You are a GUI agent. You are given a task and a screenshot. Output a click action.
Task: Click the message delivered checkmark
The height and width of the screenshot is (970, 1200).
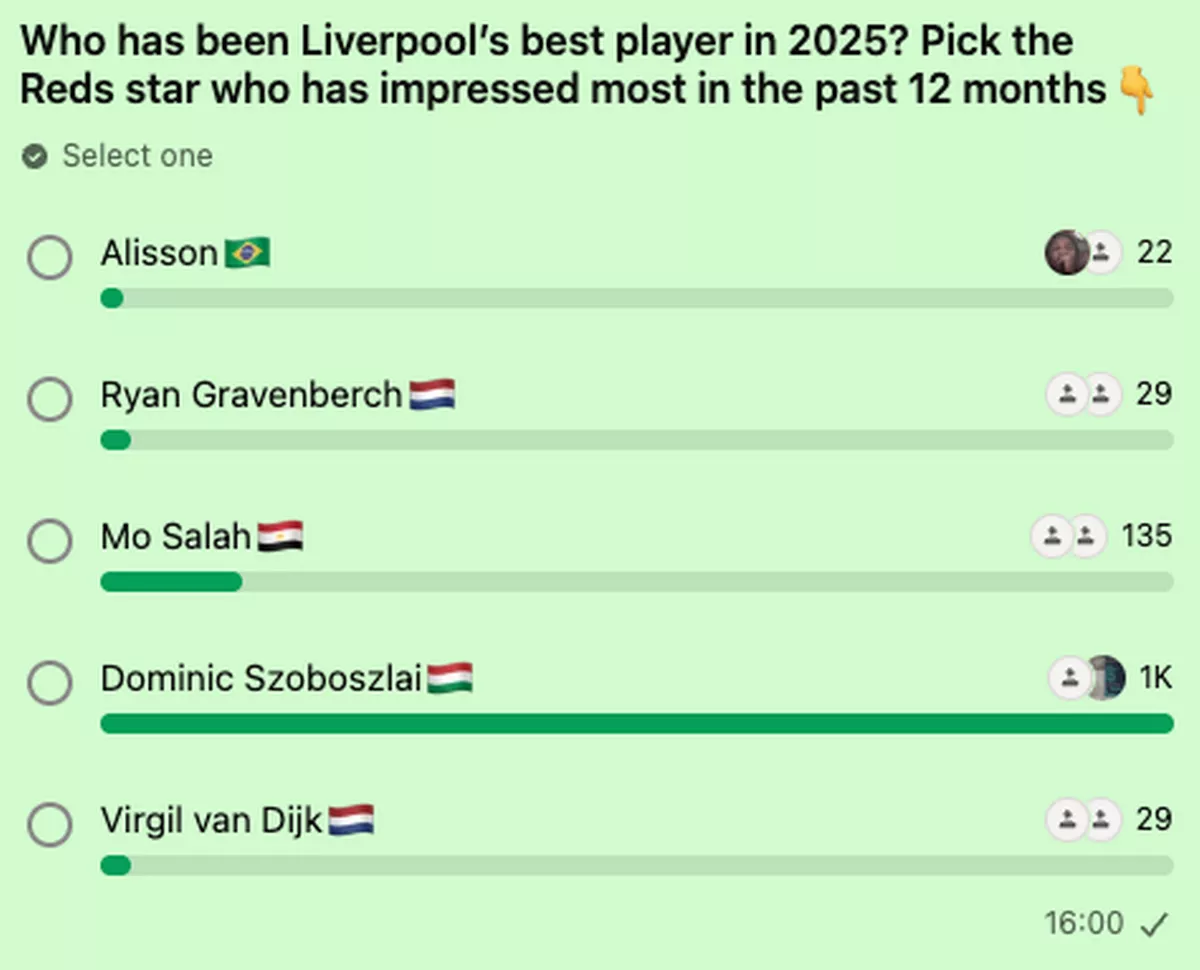pos(1153,925)
